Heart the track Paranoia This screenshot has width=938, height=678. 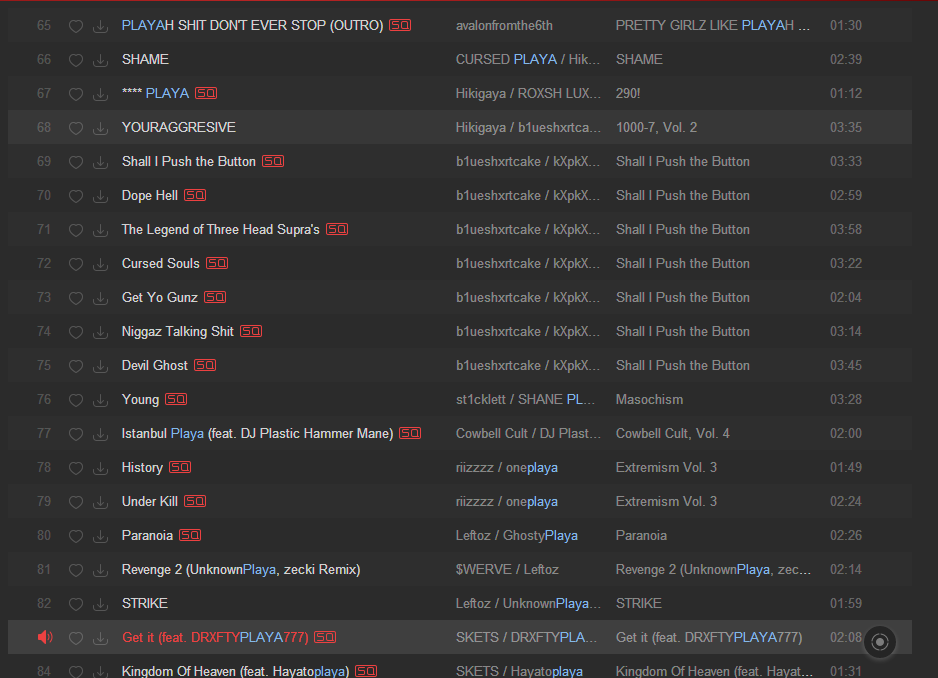pos(76,536)
